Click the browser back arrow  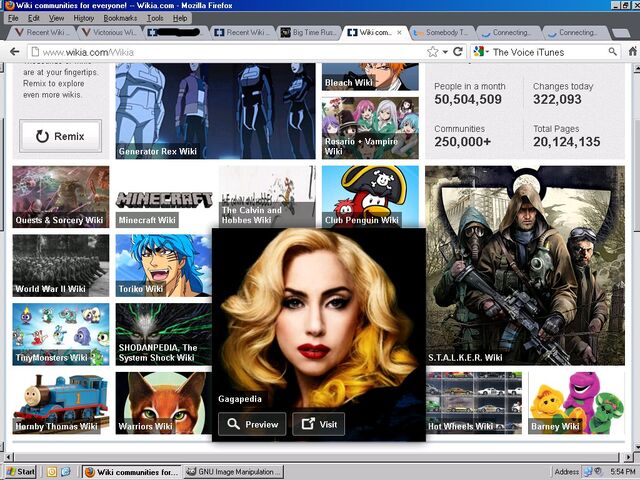(15, 52)
